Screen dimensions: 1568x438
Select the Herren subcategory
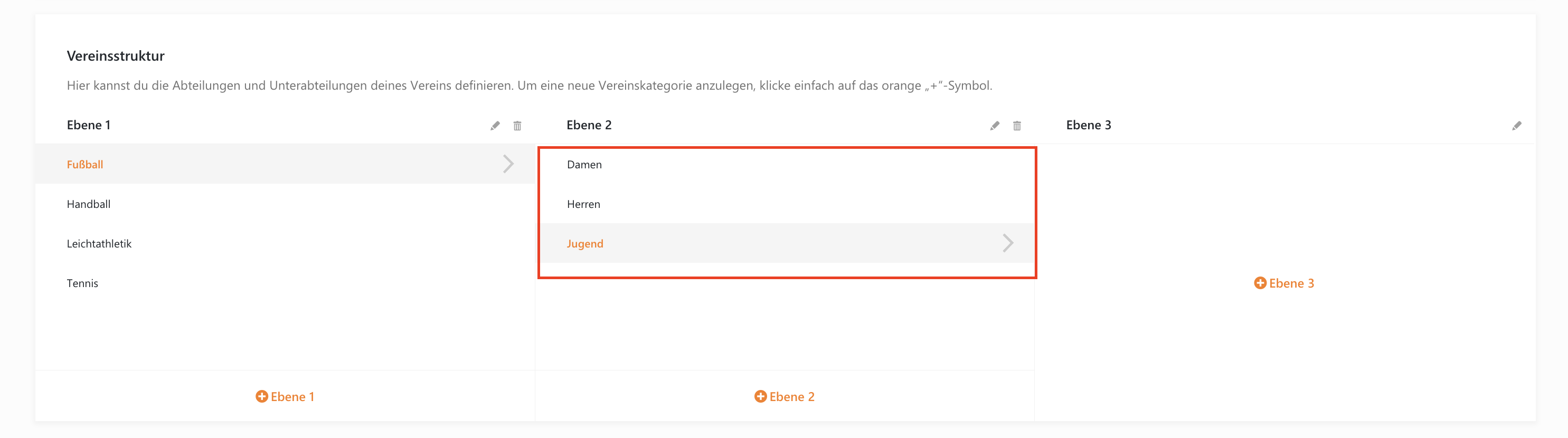point(584,204)
